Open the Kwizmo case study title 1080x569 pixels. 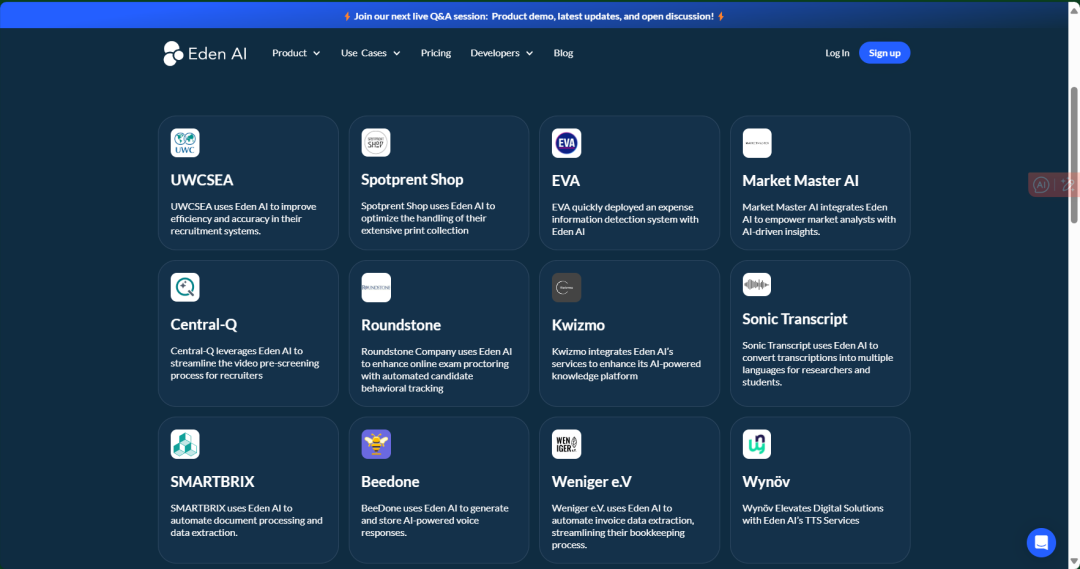point(578,325)
